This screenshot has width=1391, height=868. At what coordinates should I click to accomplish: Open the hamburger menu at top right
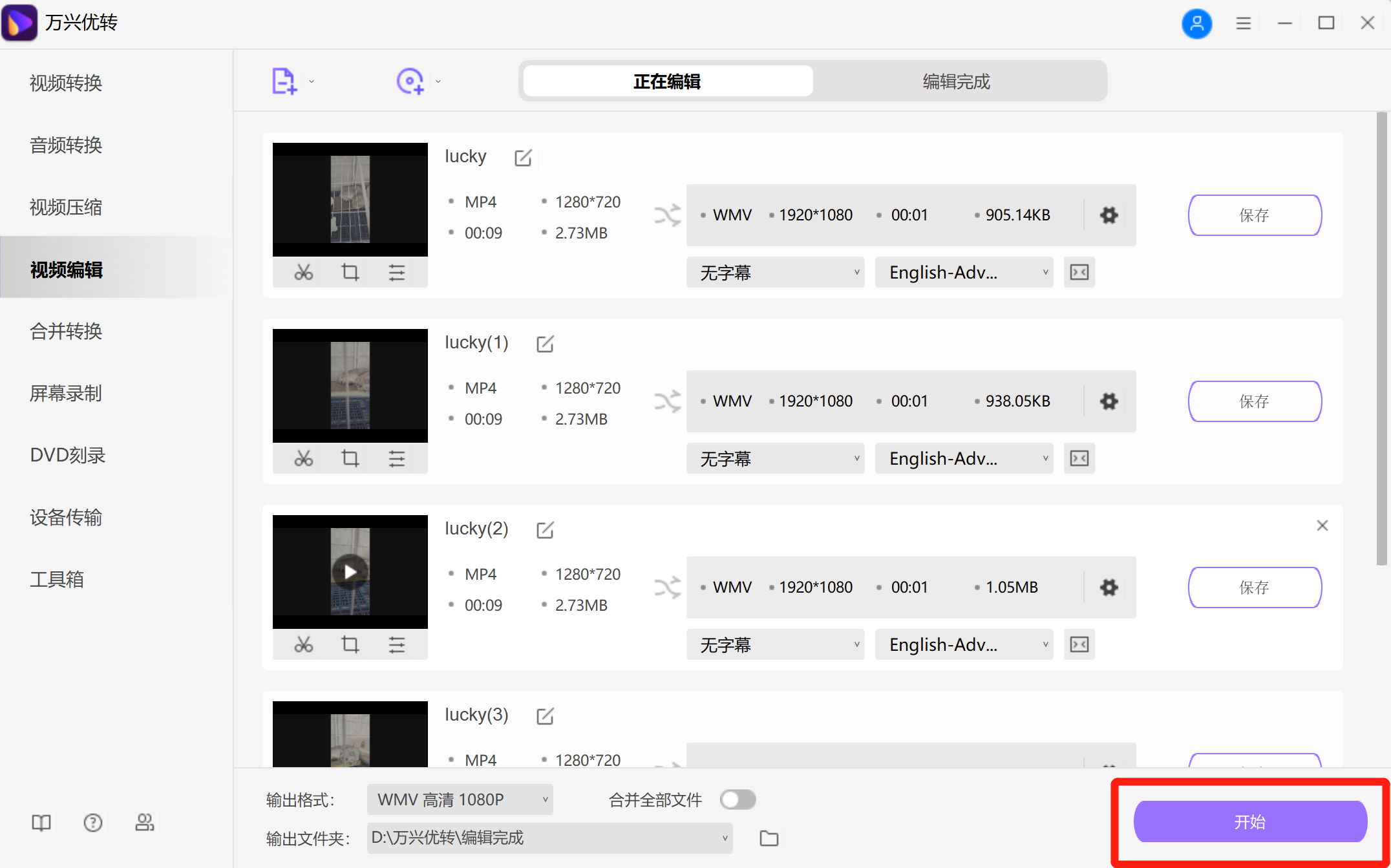tap(1243, 23)
